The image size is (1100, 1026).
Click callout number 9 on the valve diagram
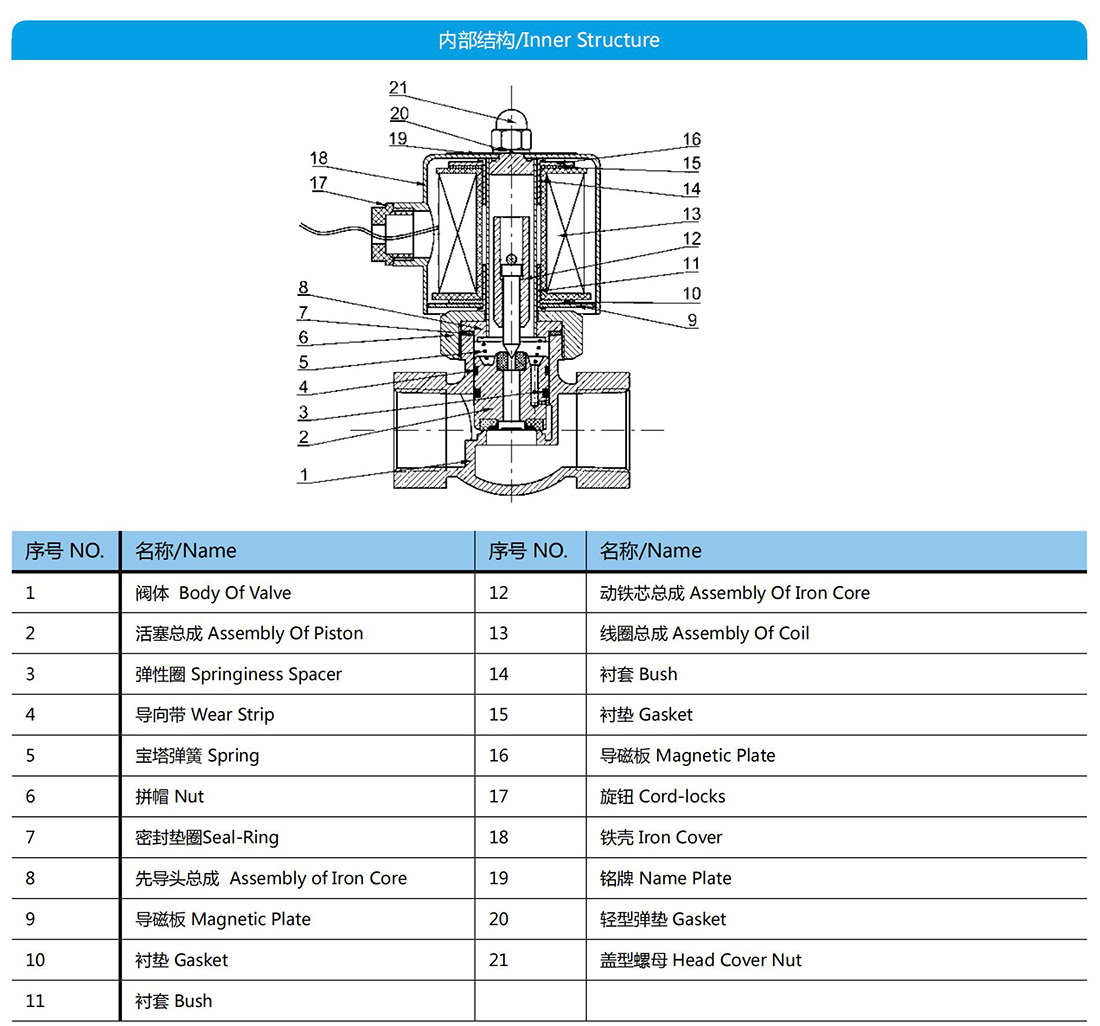coord(692,320)
